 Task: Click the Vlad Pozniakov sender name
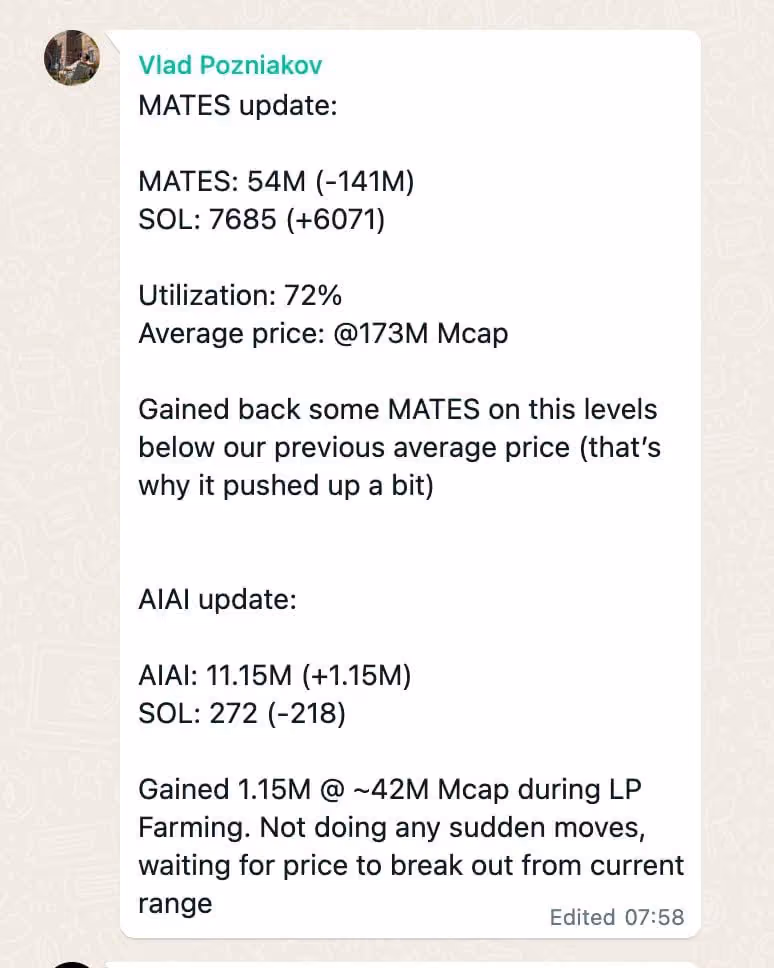pyautogui.click(x=230, y=65)
